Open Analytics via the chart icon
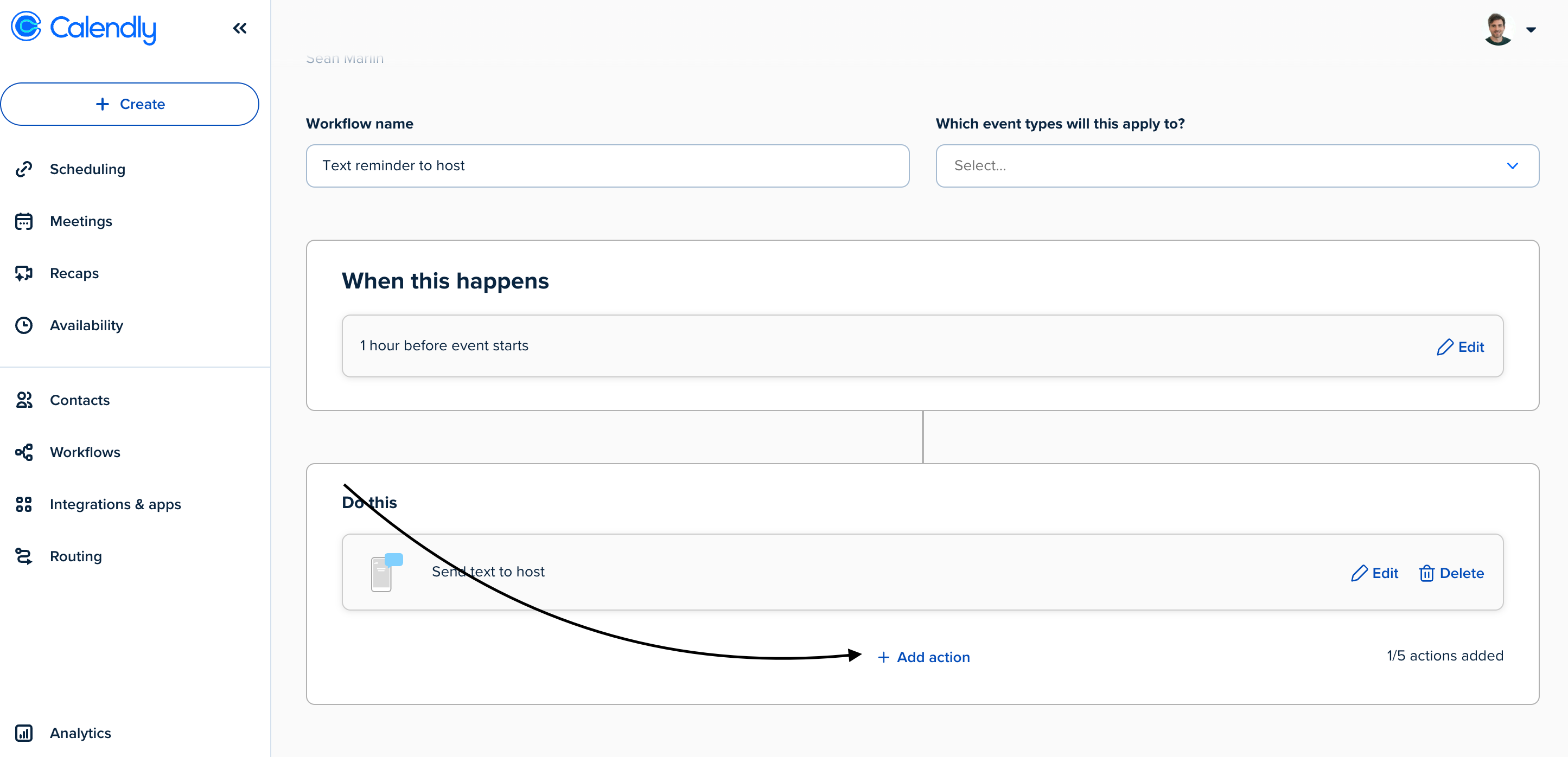Image resolution: width=1568 pixels, height=757 pixels. (24, 733)
